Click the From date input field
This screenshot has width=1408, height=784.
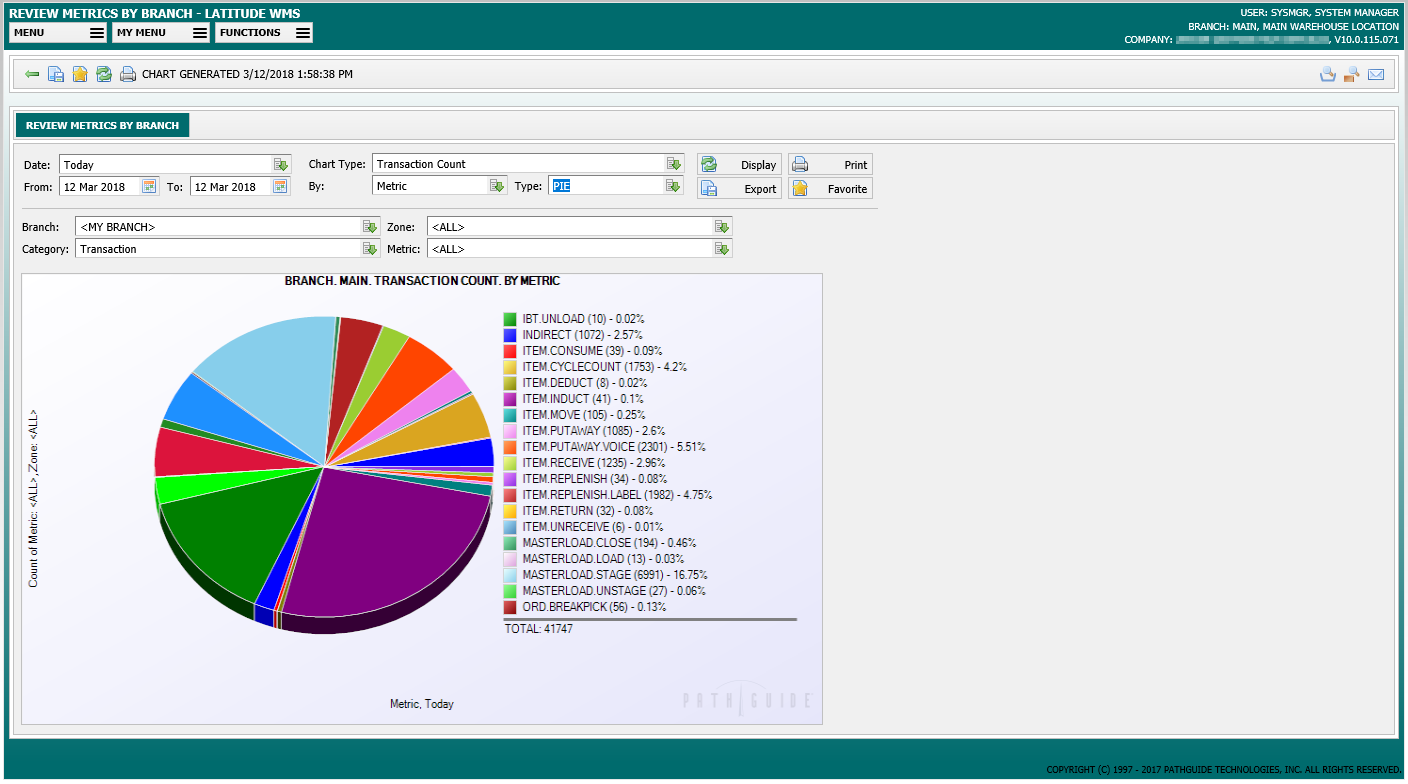(x=99, y=187)
